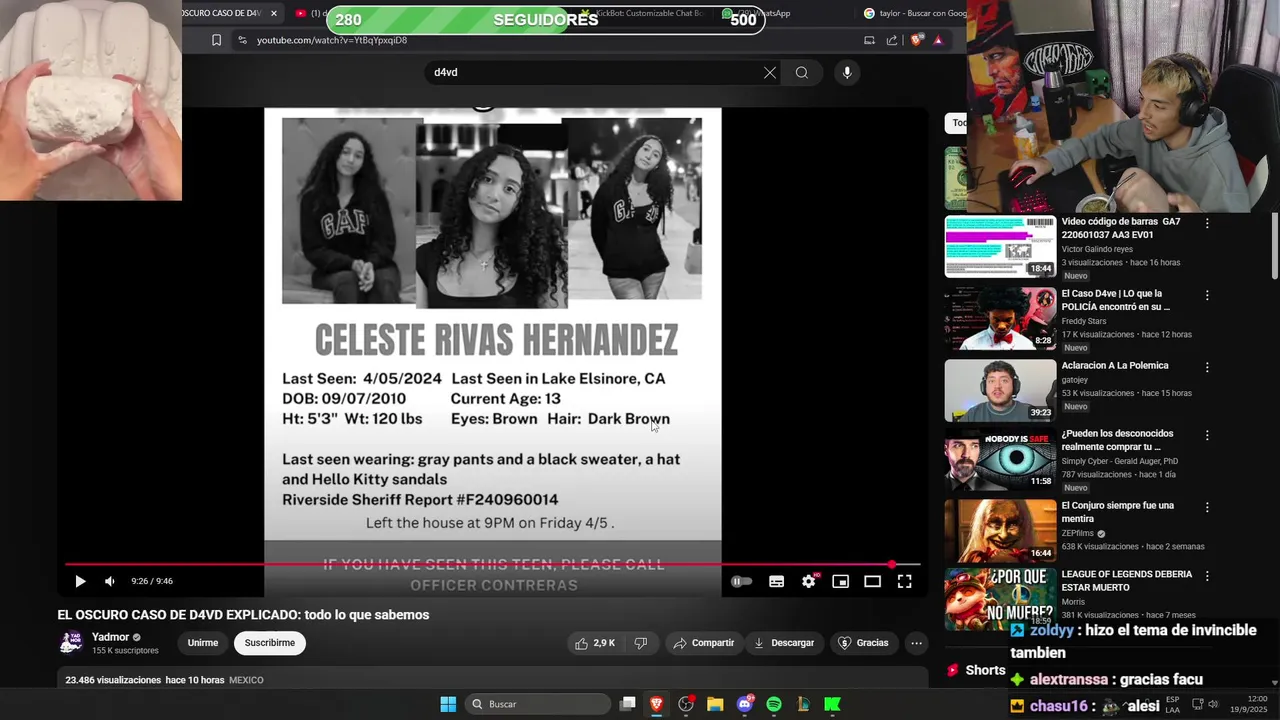Open LEAGUE OF LEGENDS DEBERIA ESTAR MUERTO title
The width and height of the screenshot is (1280, 720).
pos(1127,581)
